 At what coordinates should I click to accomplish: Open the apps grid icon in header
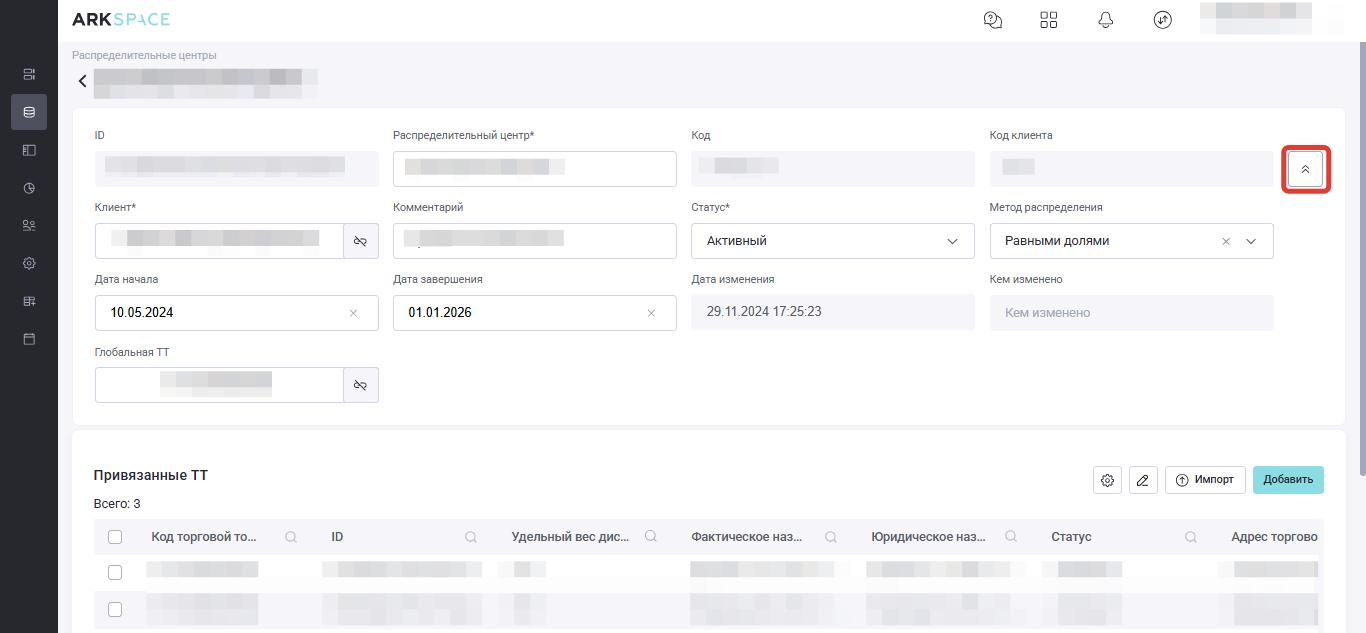(1049, 20)
